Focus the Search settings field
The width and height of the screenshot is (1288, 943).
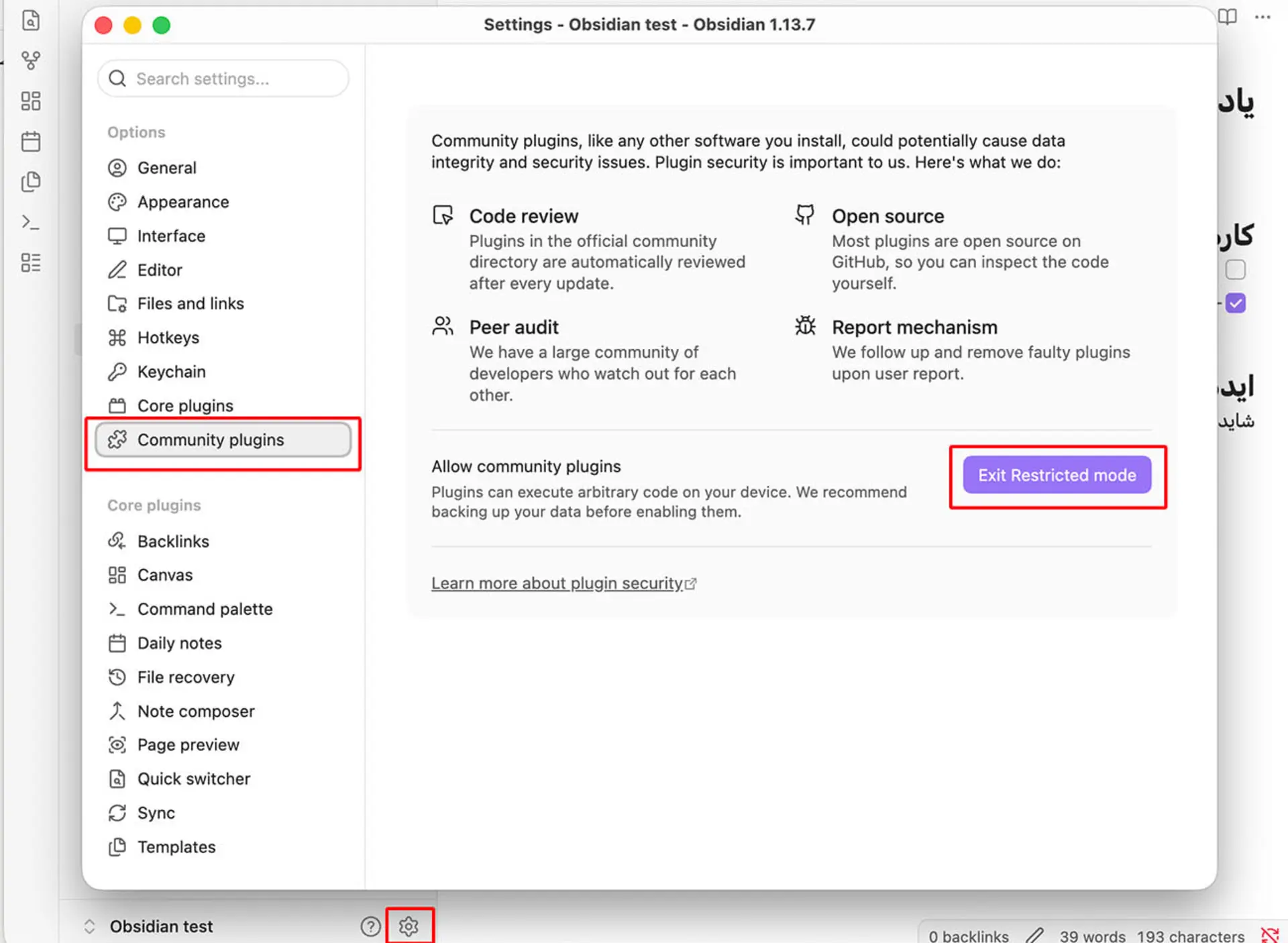pyautogui.click(x=223, y=79)
